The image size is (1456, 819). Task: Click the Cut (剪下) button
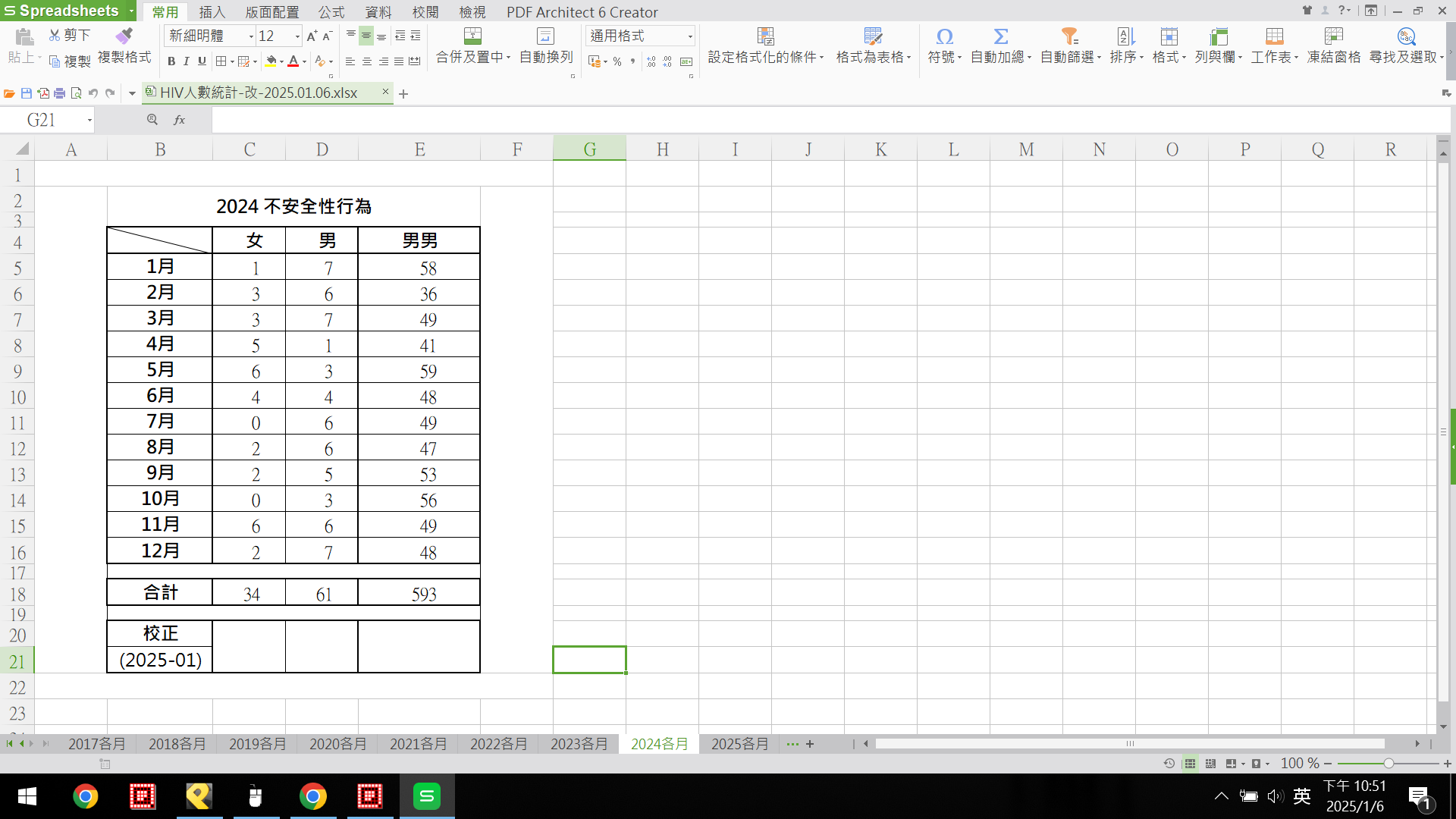point(70,36)
